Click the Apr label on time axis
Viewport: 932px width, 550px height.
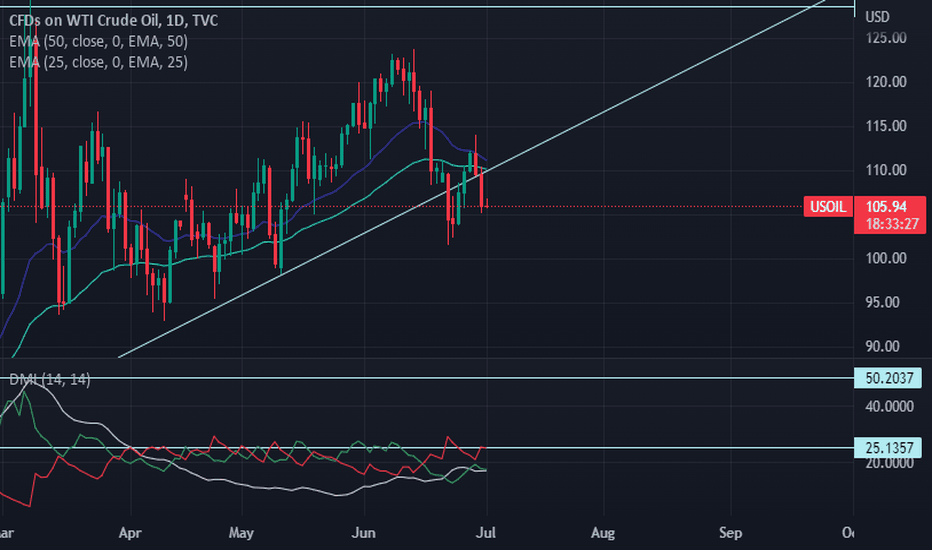pyautogui.click(x=130, y=533)
